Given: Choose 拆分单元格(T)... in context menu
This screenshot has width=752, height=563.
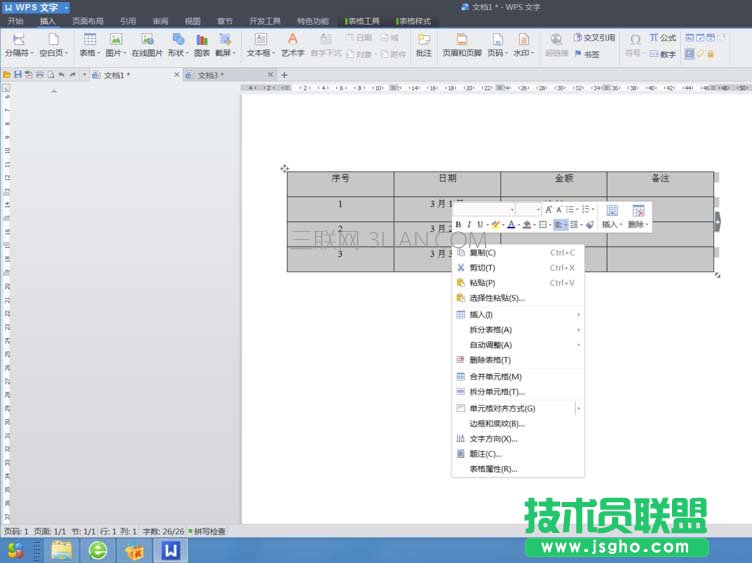Looking at the screenshot, I should 518,392.
